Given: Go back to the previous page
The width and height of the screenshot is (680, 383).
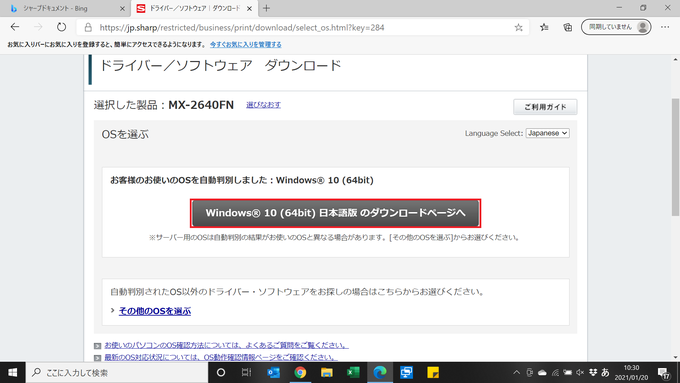Looking at the screenshot, I should [x=15, y=27].
